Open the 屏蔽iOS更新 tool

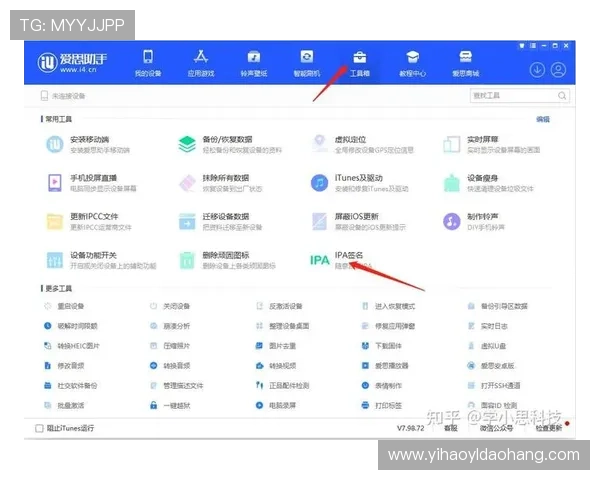click(x=358, y=222)
